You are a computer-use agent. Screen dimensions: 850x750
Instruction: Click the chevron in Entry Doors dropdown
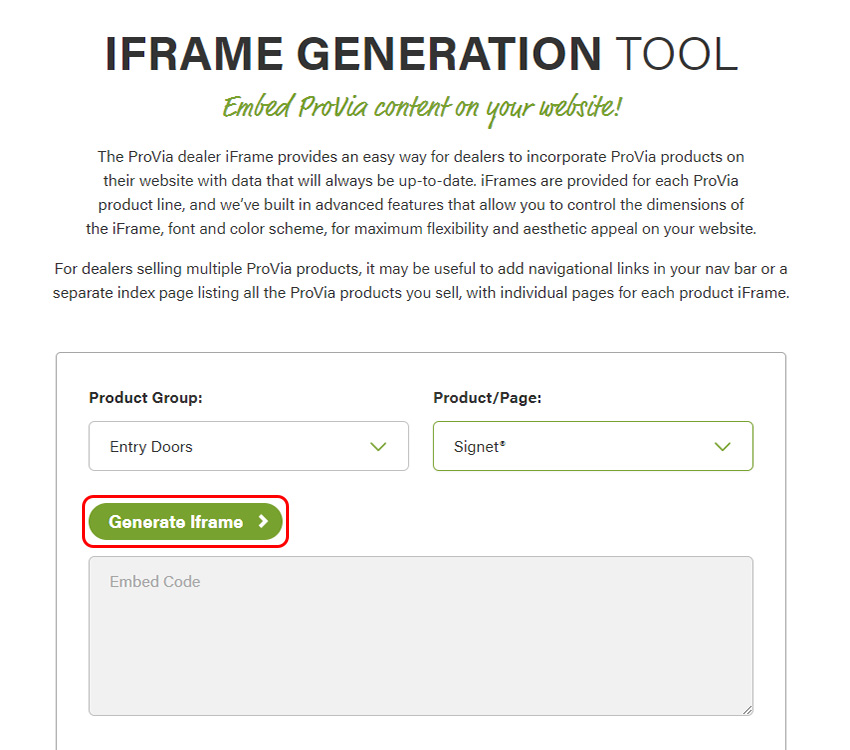(x=378, y=447)
